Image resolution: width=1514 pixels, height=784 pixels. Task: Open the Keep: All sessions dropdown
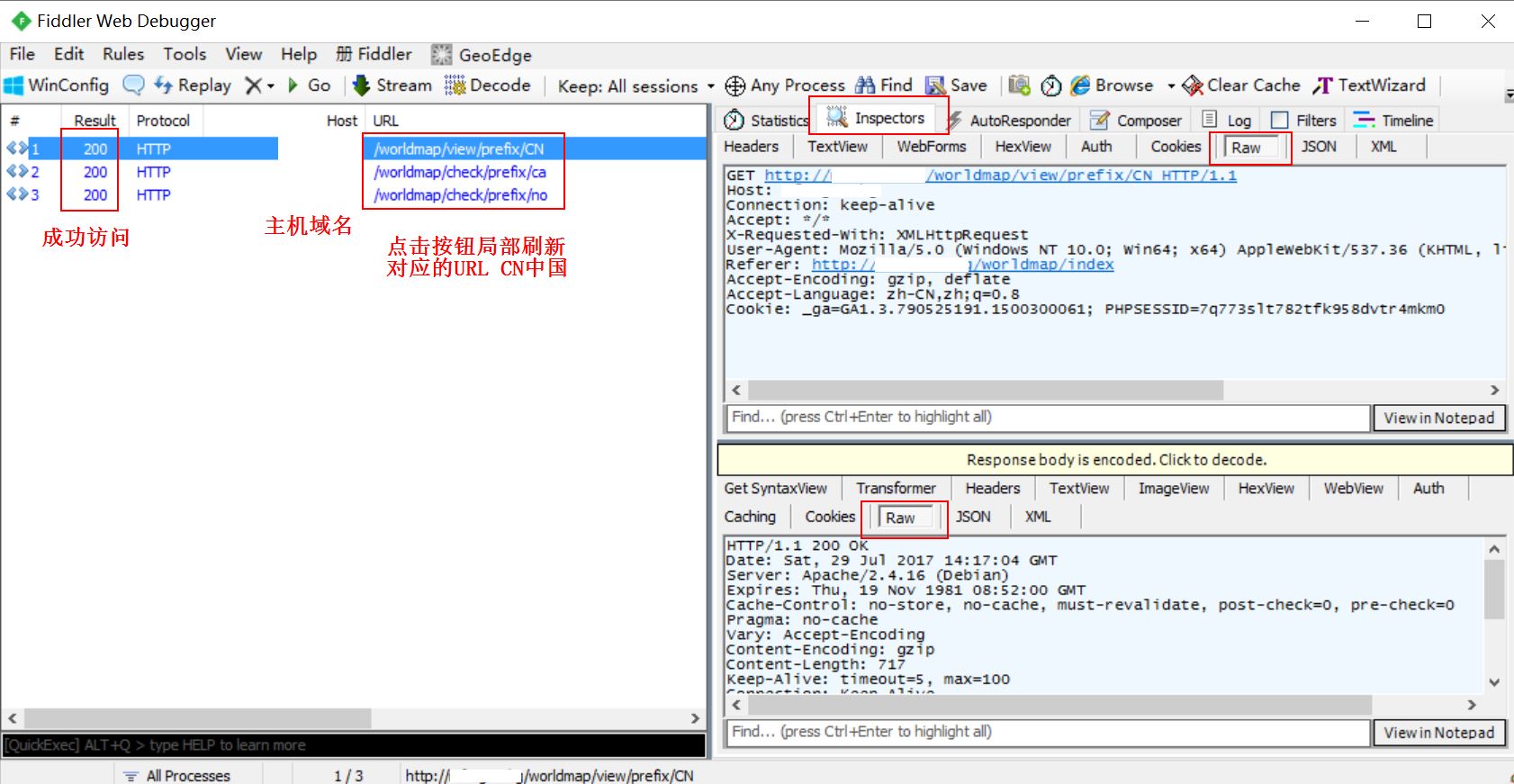tap(635, 86)
